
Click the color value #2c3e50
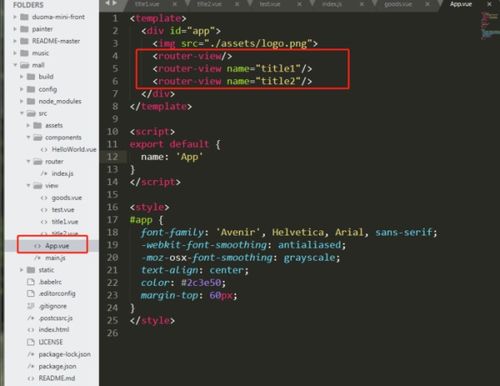pyautogui.click(x=201, y=283)
